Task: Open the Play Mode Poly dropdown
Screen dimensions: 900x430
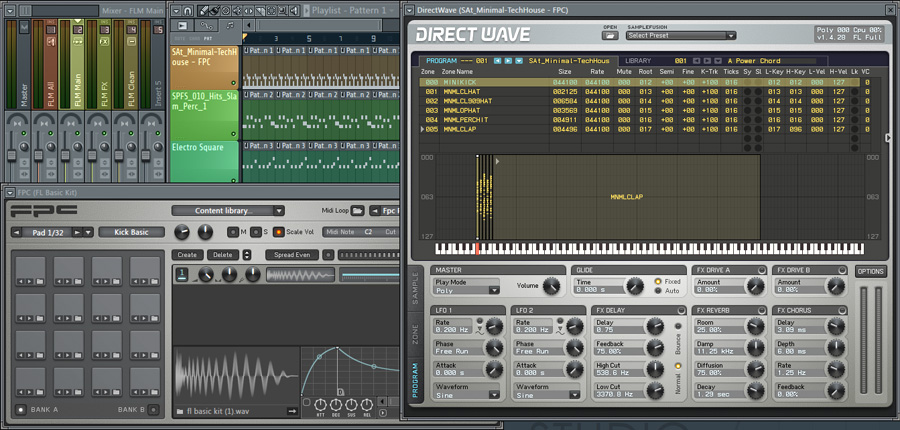Action: click(x=466, y=290)
